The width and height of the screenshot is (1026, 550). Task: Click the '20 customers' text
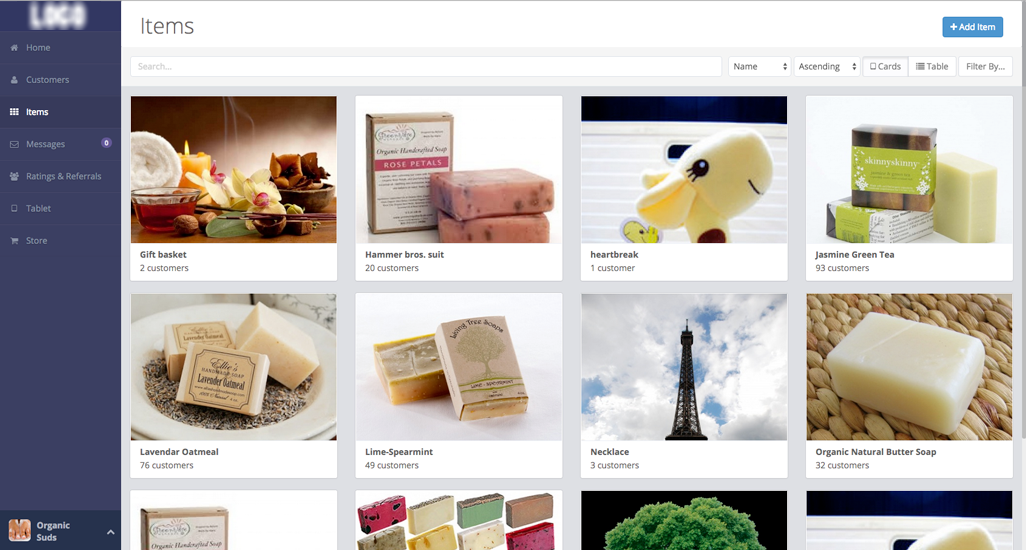(391, 268)
